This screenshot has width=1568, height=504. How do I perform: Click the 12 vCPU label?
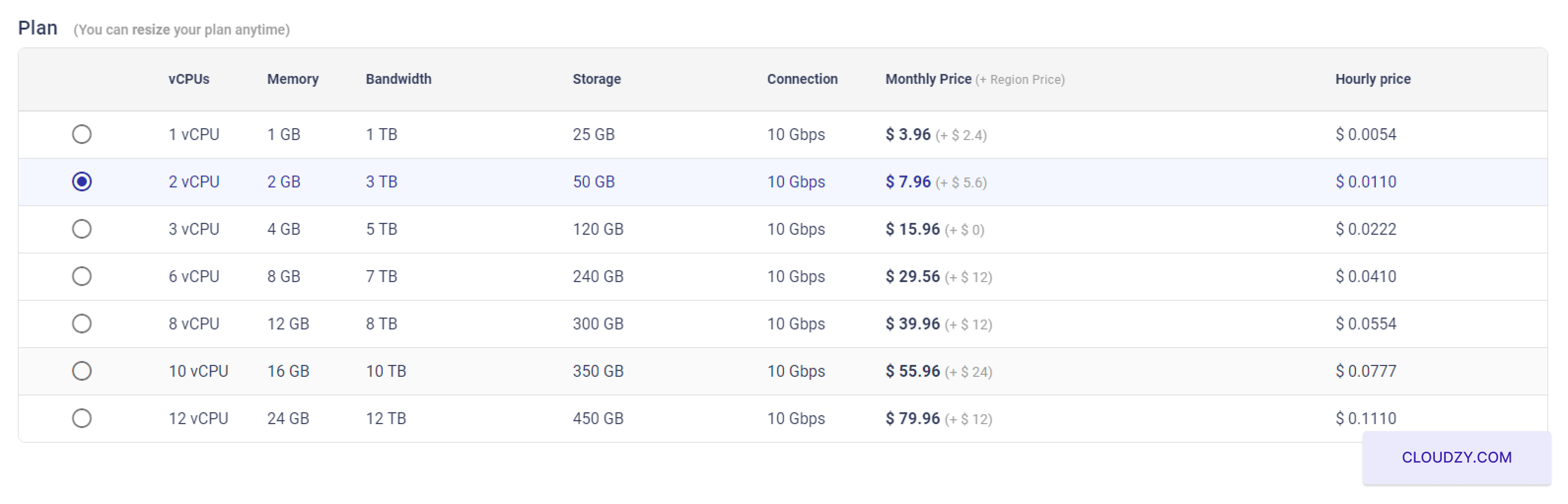198,418
